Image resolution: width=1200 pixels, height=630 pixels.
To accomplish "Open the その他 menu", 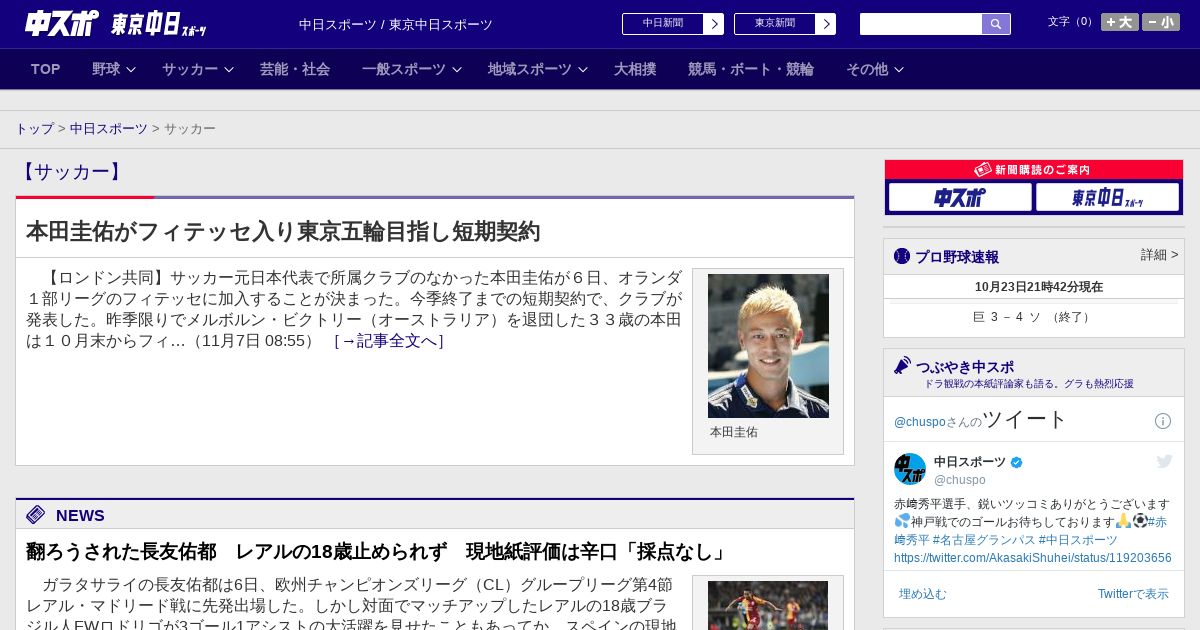I will click(x=867, y=69).
